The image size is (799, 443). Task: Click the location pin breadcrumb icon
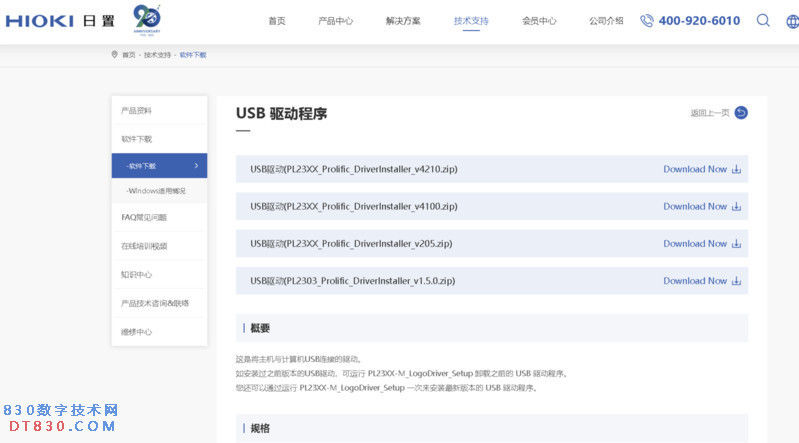coord(114,55)
